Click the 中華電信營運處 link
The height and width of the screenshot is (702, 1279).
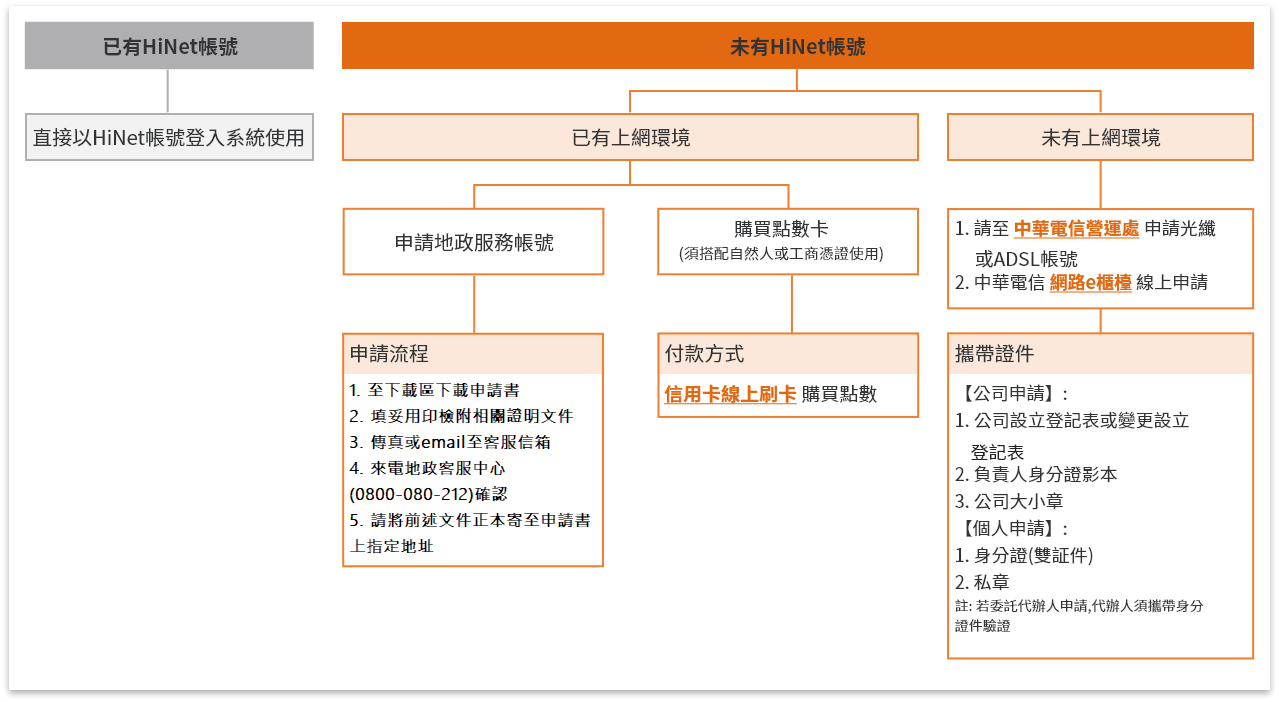tap(1076, 229)
